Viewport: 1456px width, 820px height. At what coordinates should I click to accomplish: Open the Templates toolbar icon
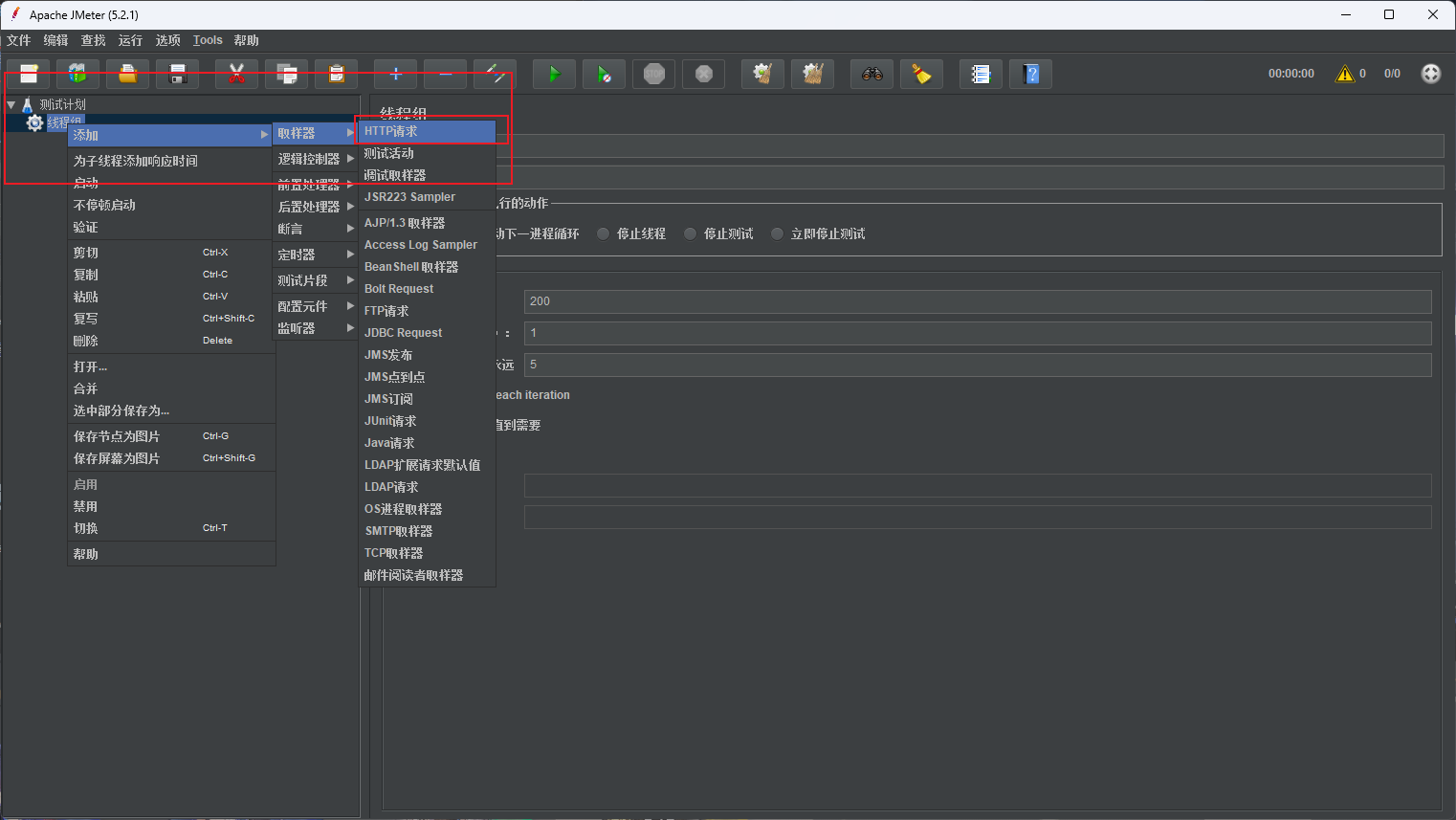point(78,74)
